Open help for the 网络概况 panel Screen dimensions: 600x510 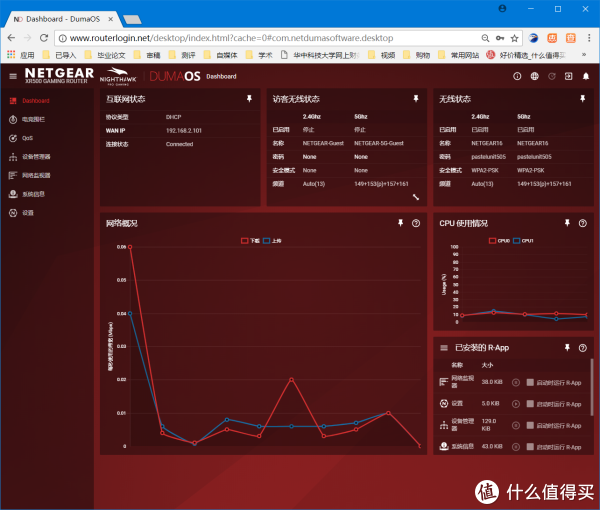click(x=416, y=223)
